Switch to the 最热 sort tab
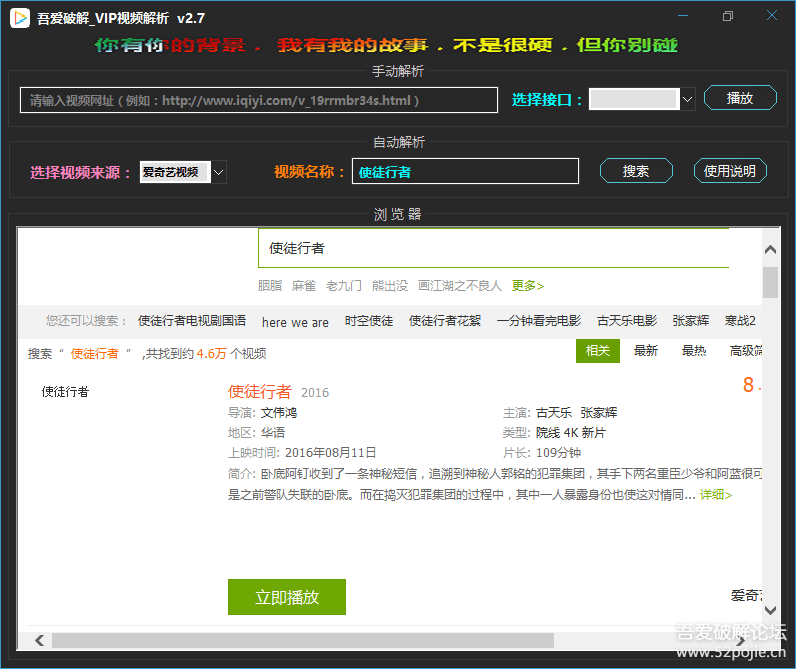 click(x=693, y=351)
